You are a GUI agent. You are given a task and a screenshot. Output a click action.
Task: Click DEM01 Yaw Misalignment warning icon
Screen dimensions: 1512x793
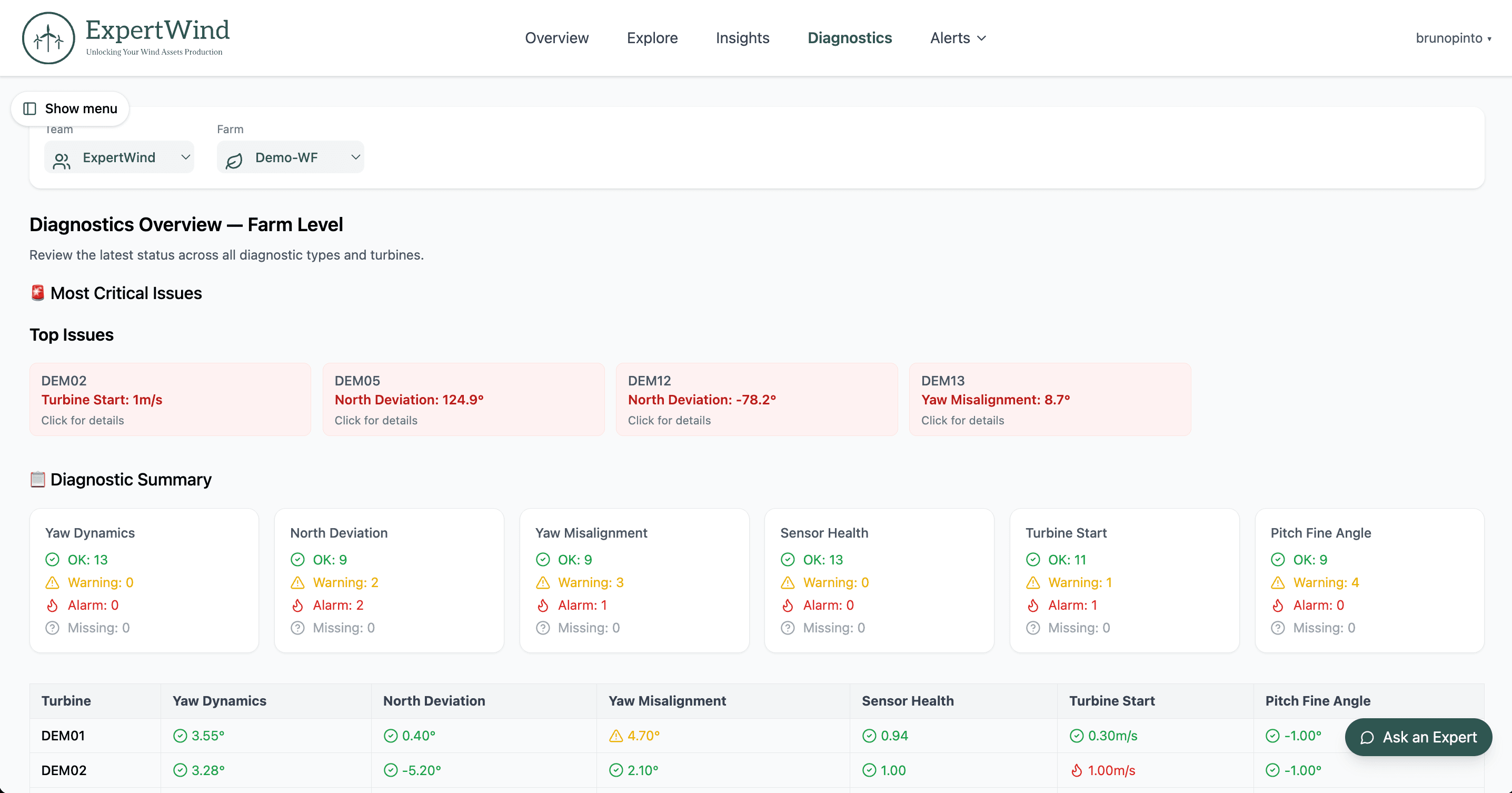pos(616,736)
